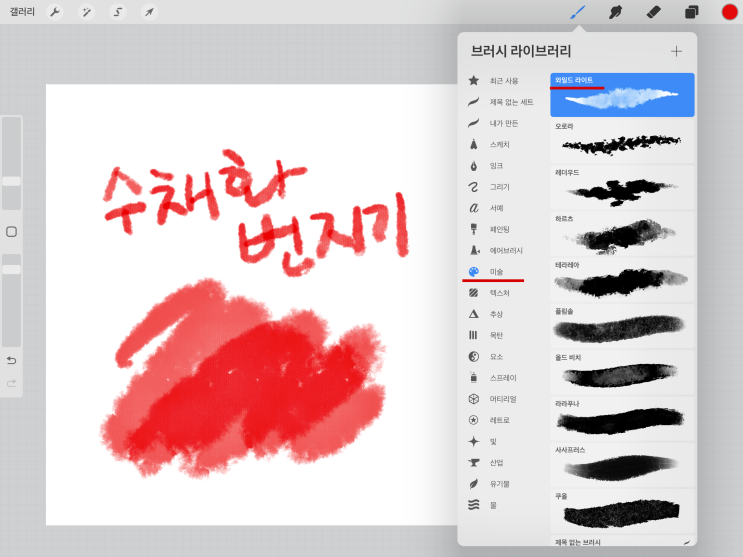Viewport: 743px width, 557px height.
Task: Select the highlighted 미술 category
Action: pos(501,272)
